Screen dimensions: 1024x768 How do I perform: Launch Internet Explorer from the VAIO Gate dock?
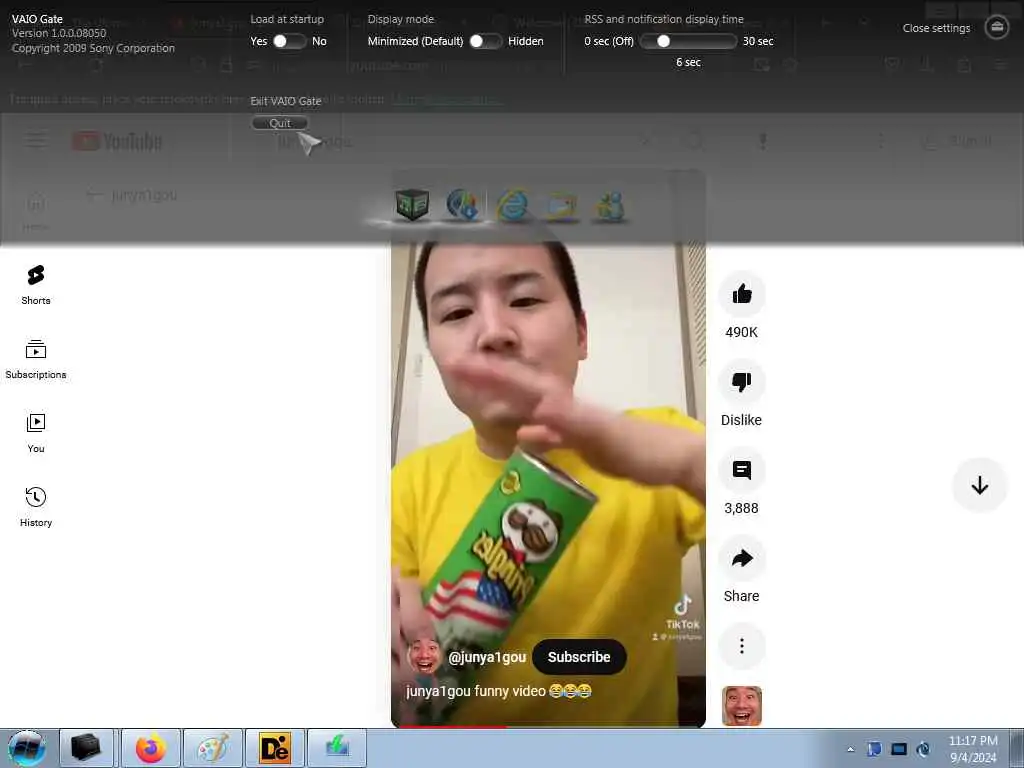point(512,205)
